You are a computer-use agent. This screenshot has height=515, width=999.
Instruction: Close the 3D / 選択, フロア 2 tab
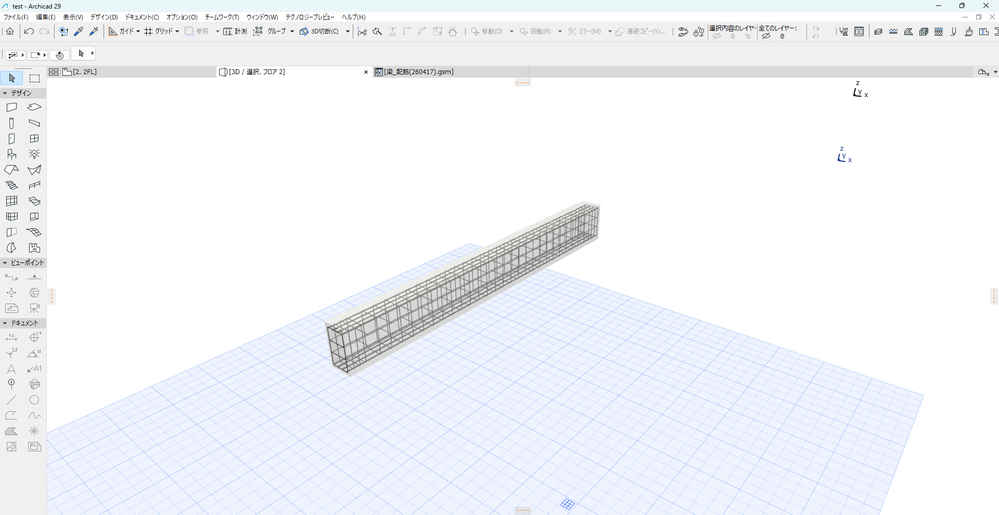click(366, 72)
